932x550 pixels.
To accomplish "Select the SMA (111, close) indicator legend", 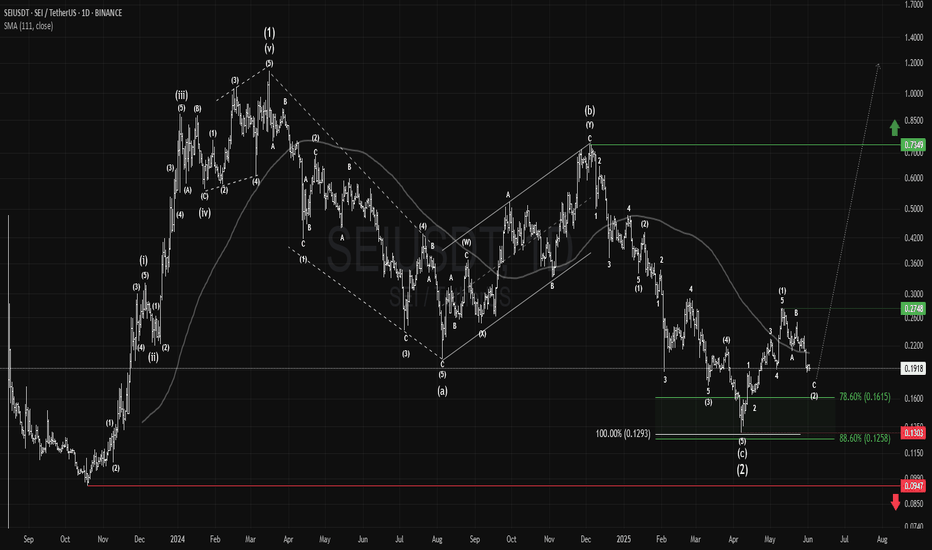I will [29, 26].
